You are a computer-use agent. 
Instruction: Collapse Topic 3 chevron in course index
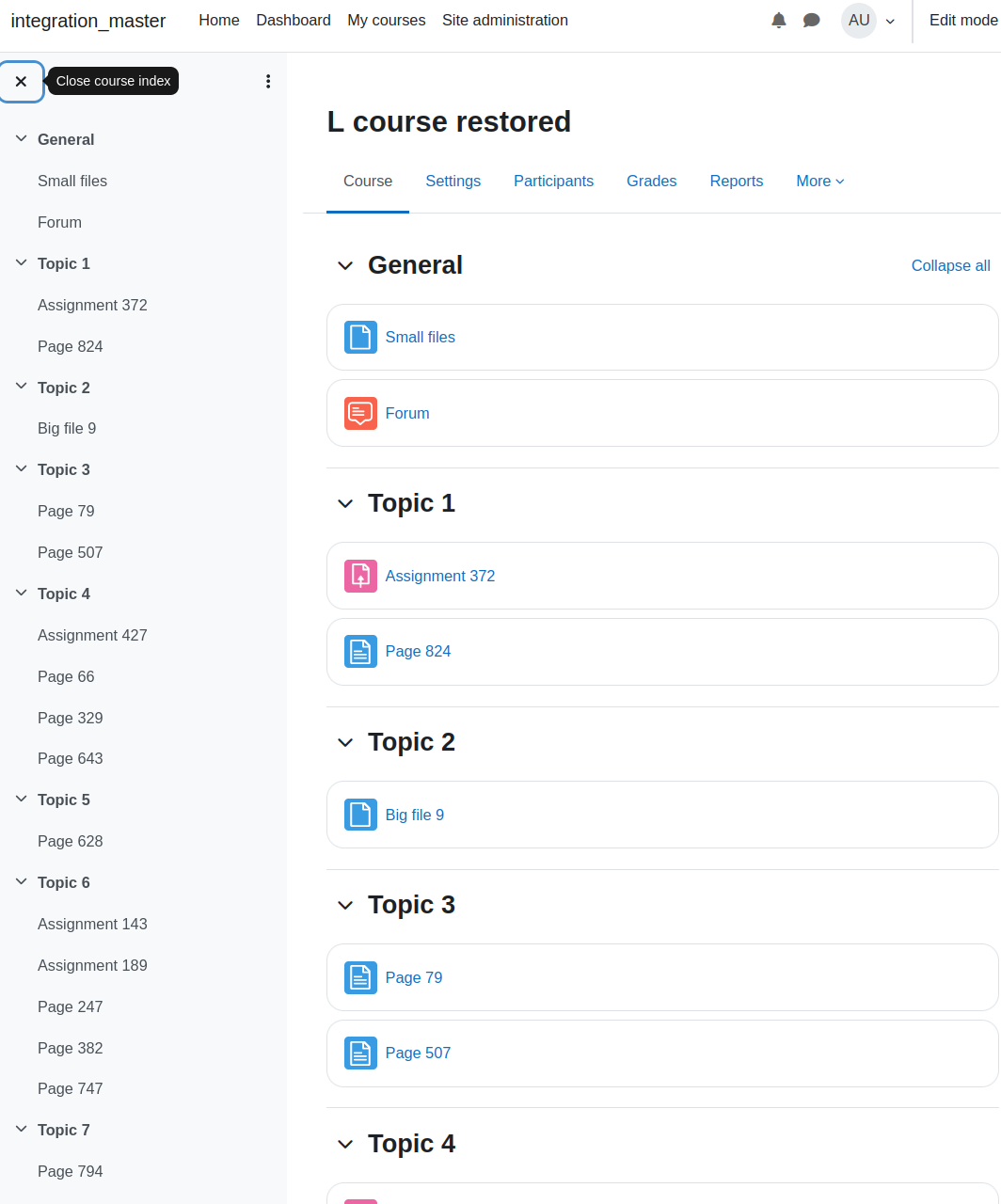click(x=21, y=468)
